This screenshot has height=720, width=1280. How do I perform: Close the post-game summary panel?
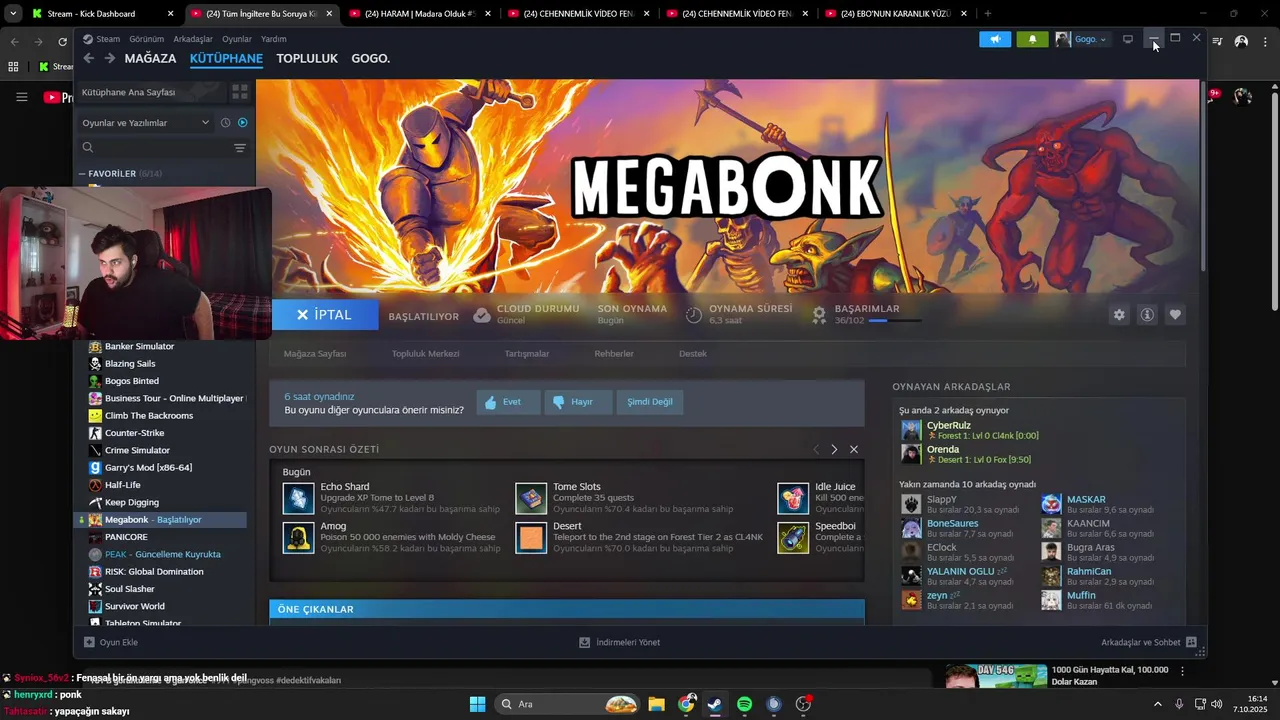click(854, 449)
